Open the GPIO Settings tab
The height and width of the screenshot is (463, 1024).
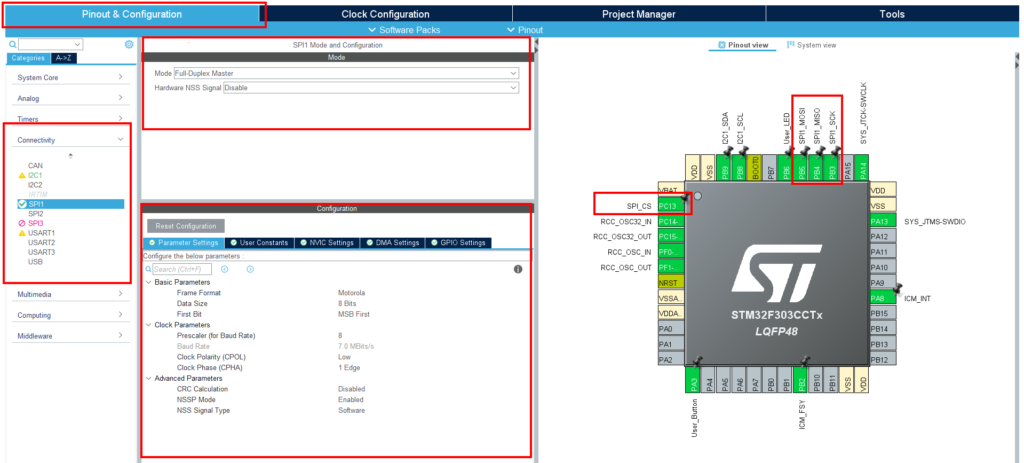pyautogui.click(x=458, y=242)
